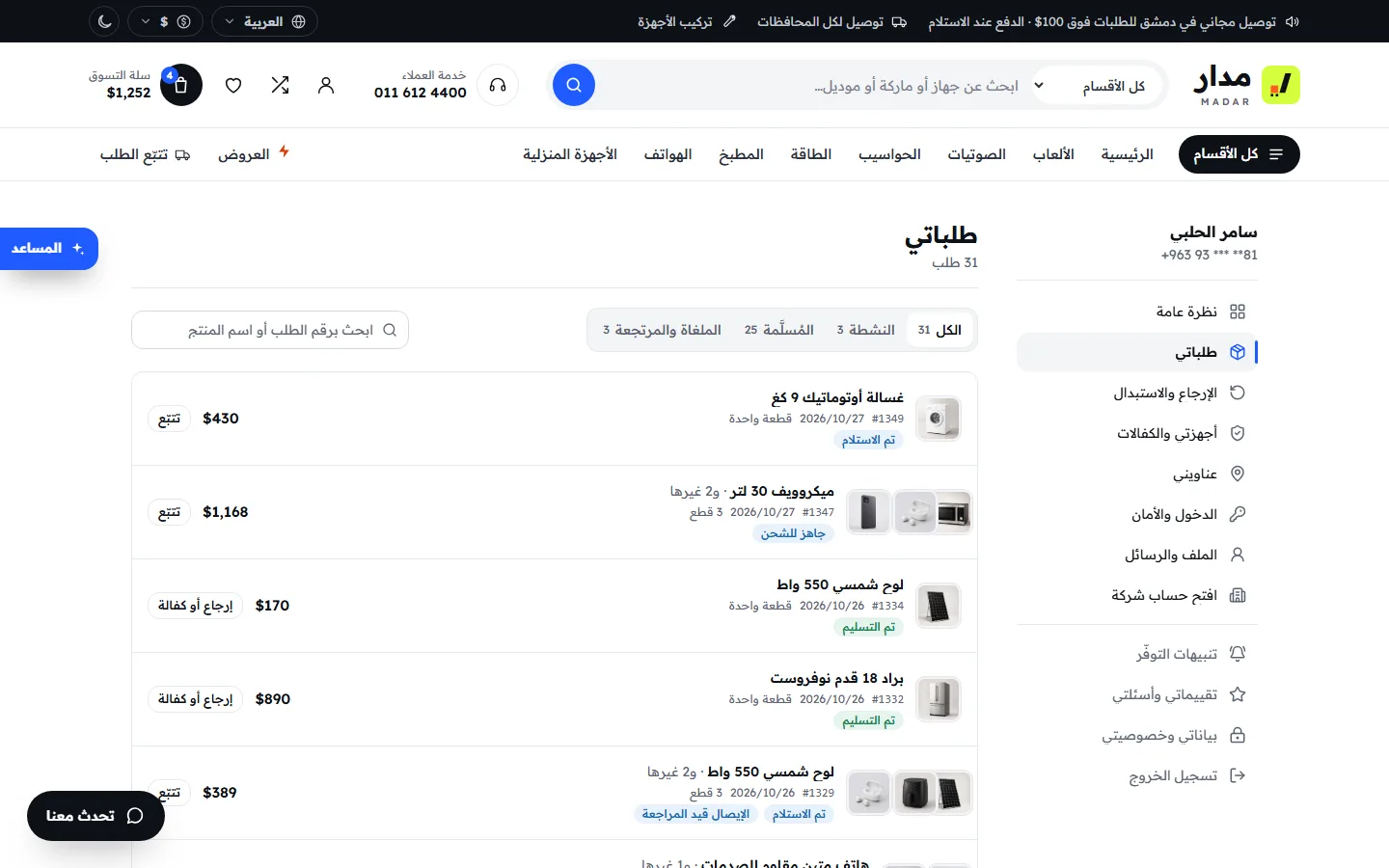
Task: Open the الأجهزة المنزلية navigation item
Action: coord(570,154)
